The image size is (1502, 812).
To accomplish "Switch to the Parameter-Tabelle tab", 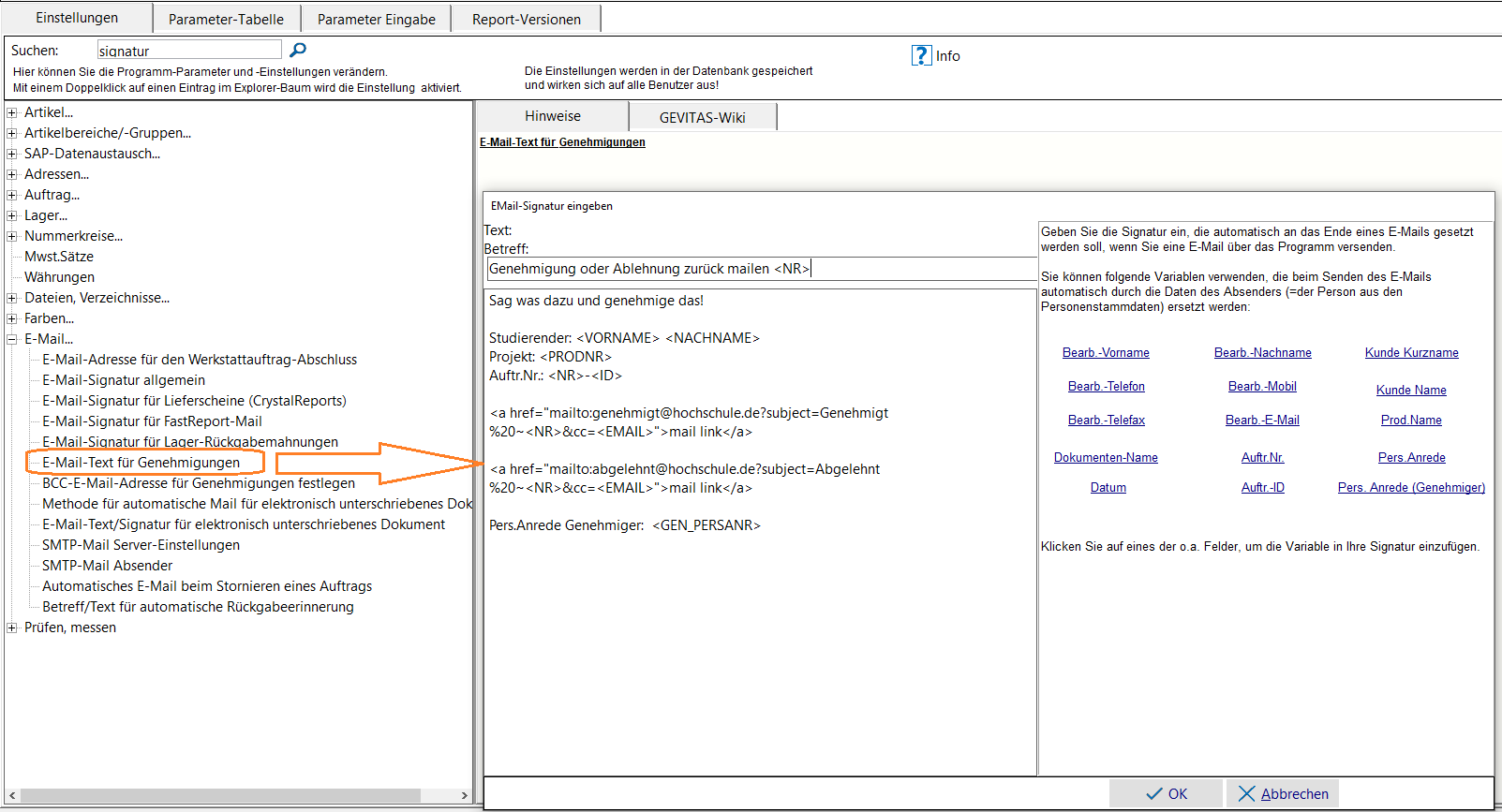I will (226, 19).
